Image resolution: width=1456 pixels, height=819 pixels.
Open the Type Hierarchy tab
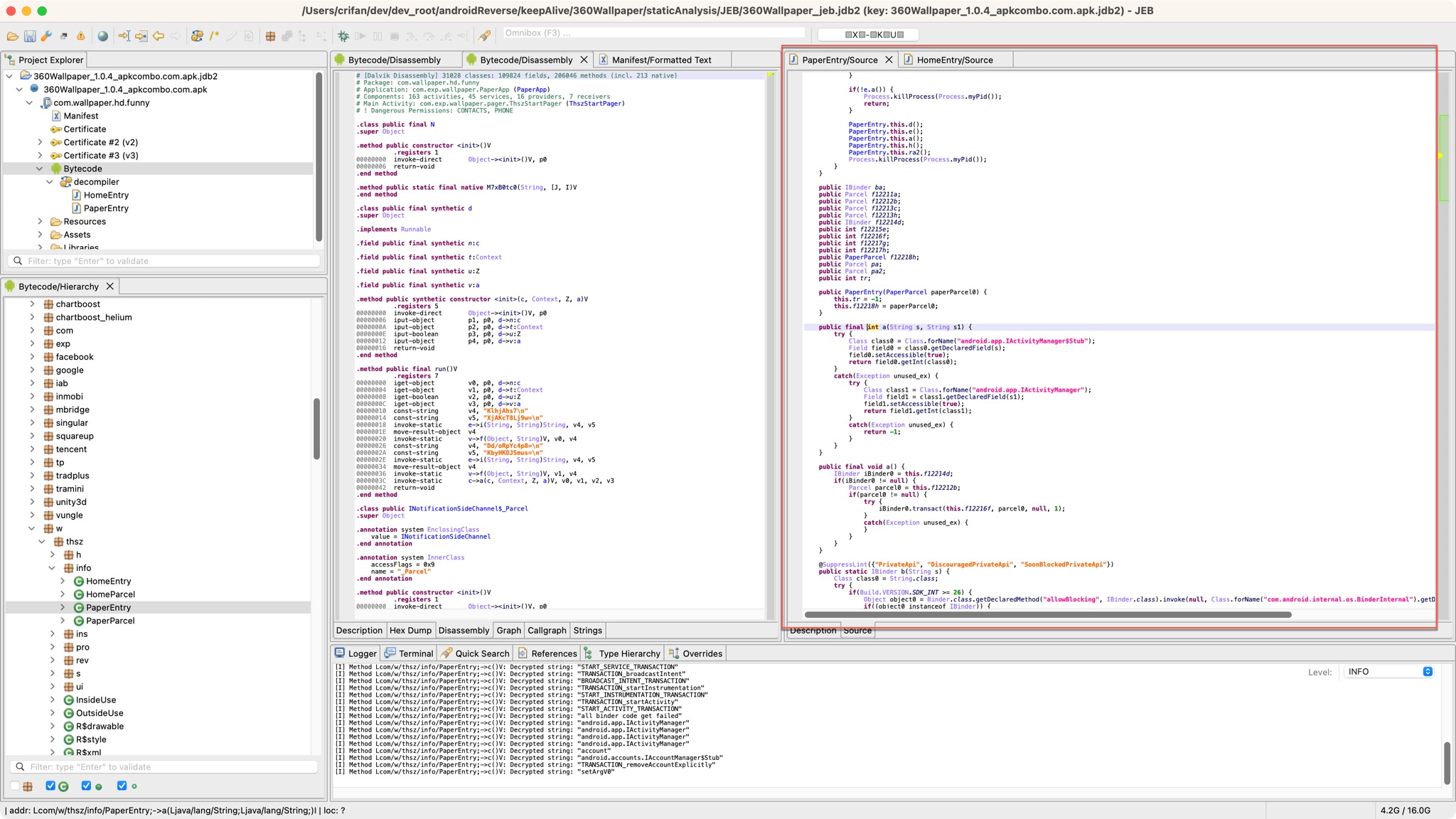coord(622,653)
